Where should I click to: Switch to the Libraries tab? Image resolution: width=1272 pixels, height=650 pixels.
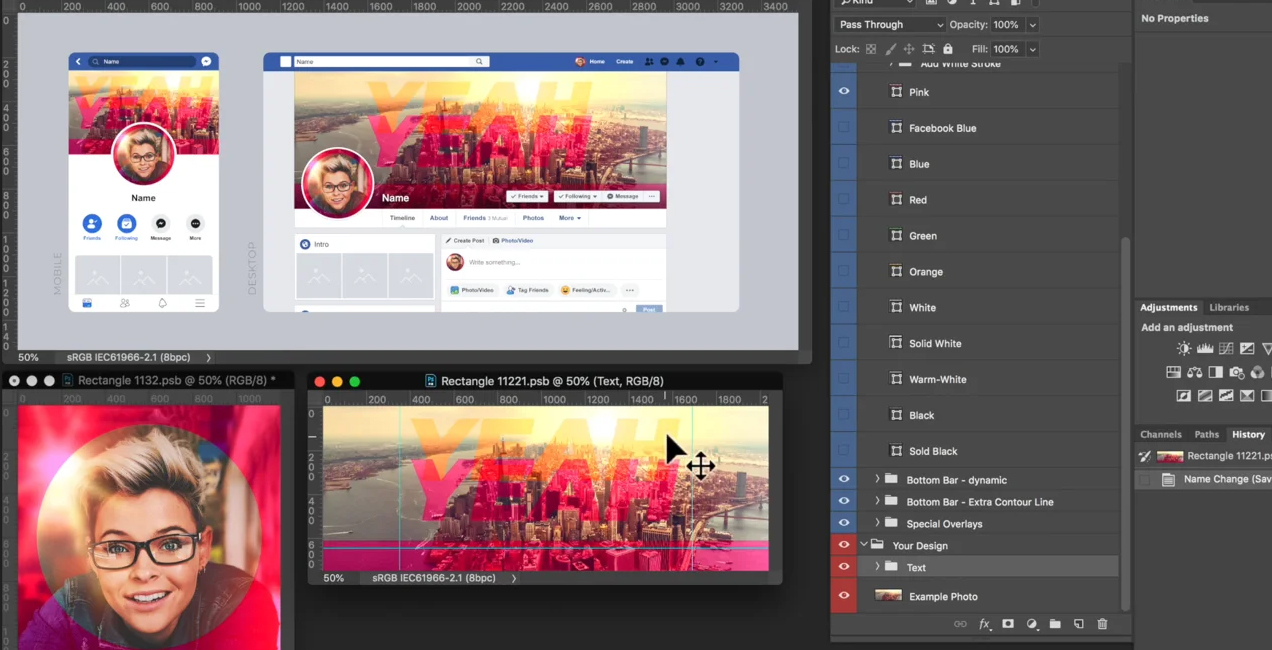tap(1228, 307)
